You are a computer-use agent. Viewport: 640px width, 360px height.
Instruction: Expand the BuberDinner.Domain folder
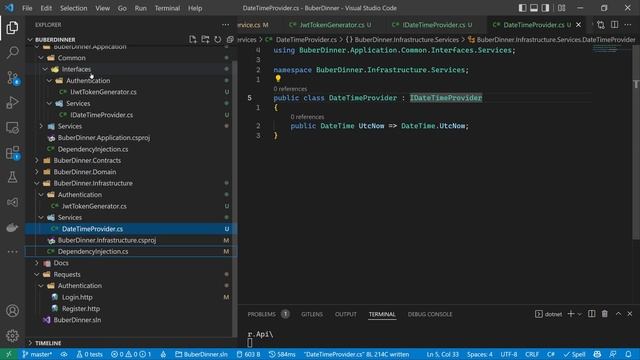click(x=37, y=172)
